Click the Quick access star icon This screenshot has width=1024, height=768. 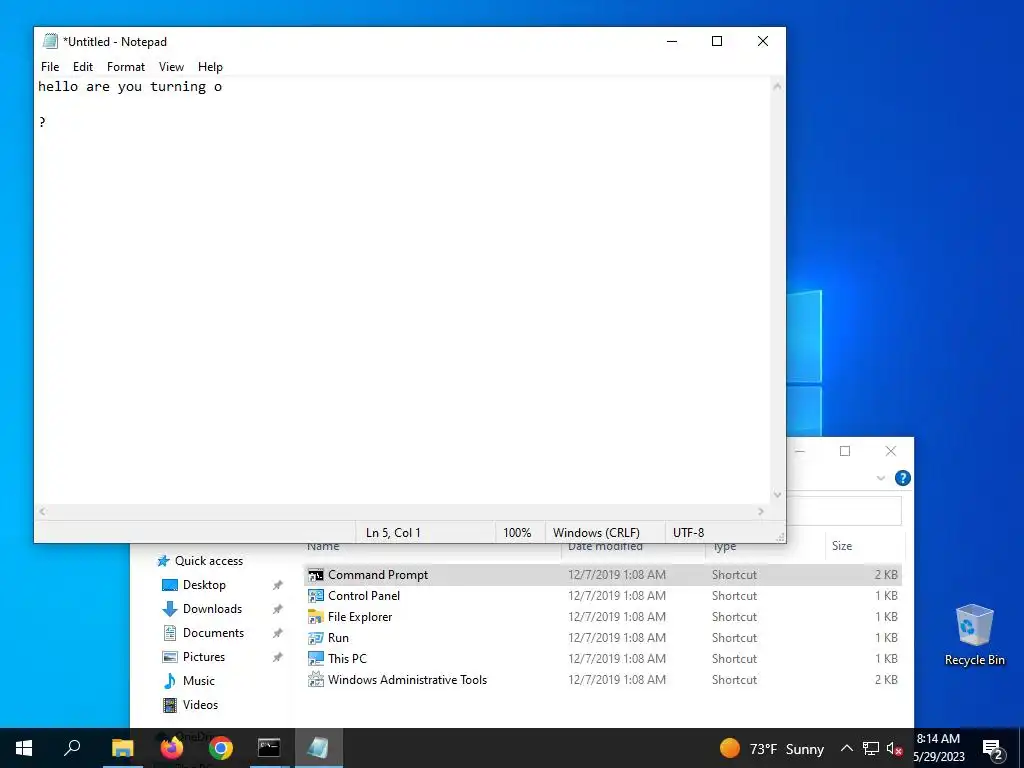tap(163, 560)
